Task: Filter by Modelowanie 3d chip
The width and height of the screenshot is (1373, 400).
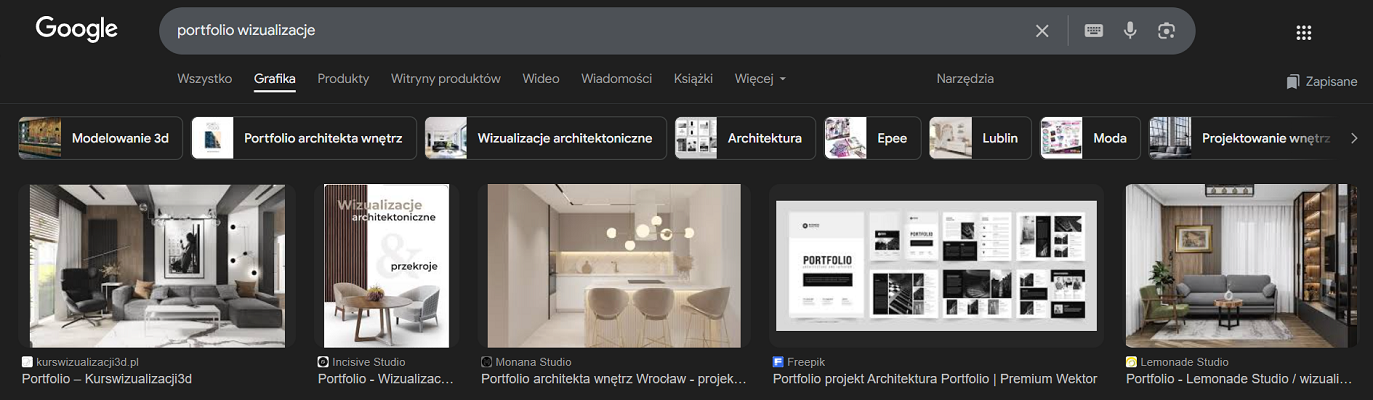Action: [x=101, y=138]
